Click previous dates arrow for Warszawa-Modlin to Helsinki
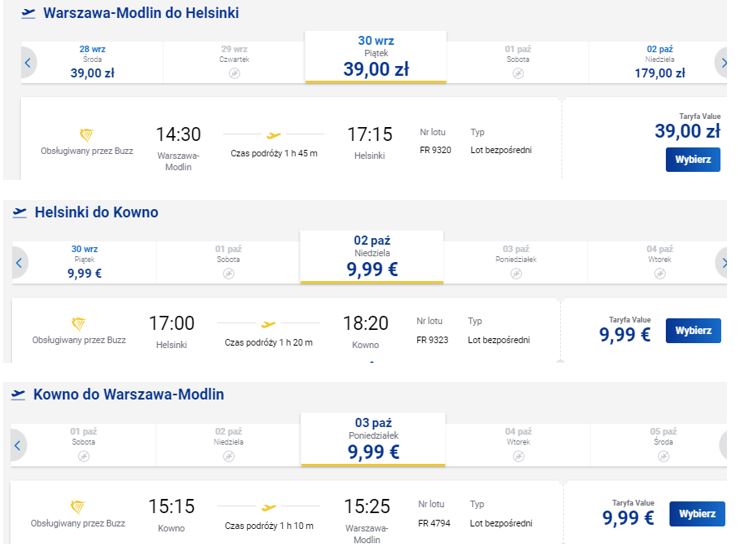This screenshot has width=745, height=549. coord(28,63)
